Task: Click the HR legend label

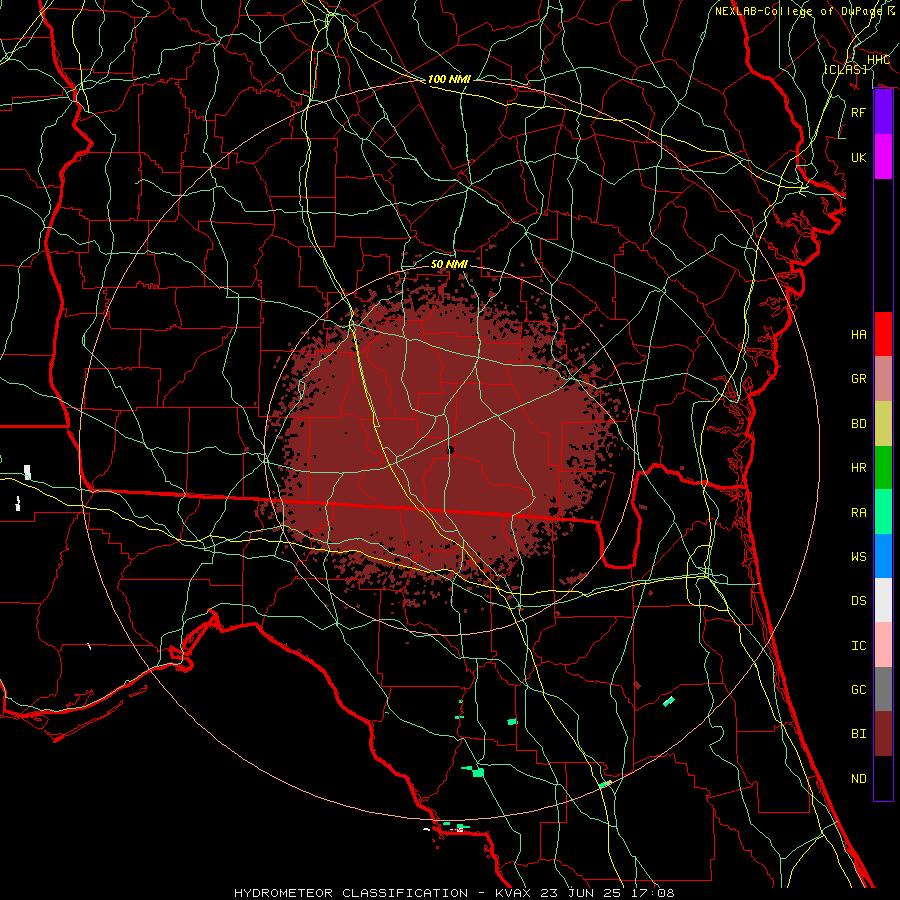Action: pos(859,468)
